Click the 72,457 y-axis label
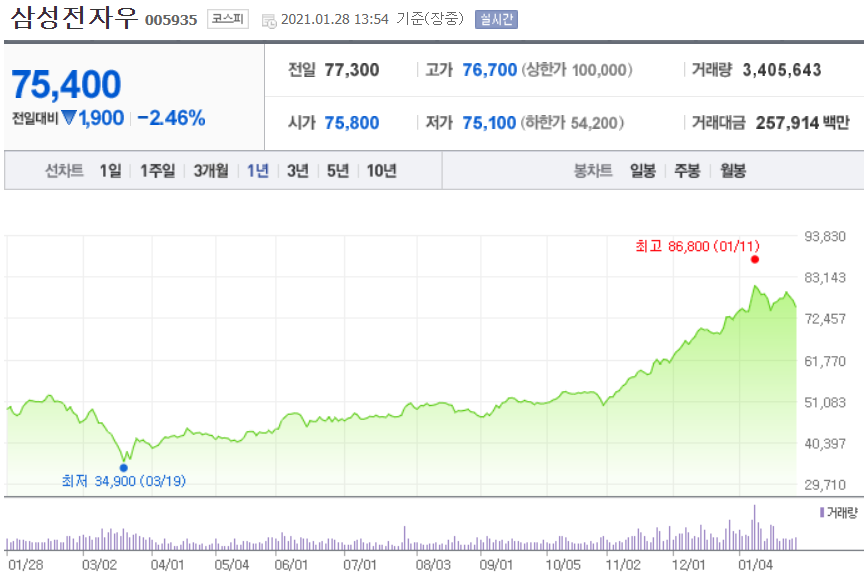The image size is (864, 580). 825,319
